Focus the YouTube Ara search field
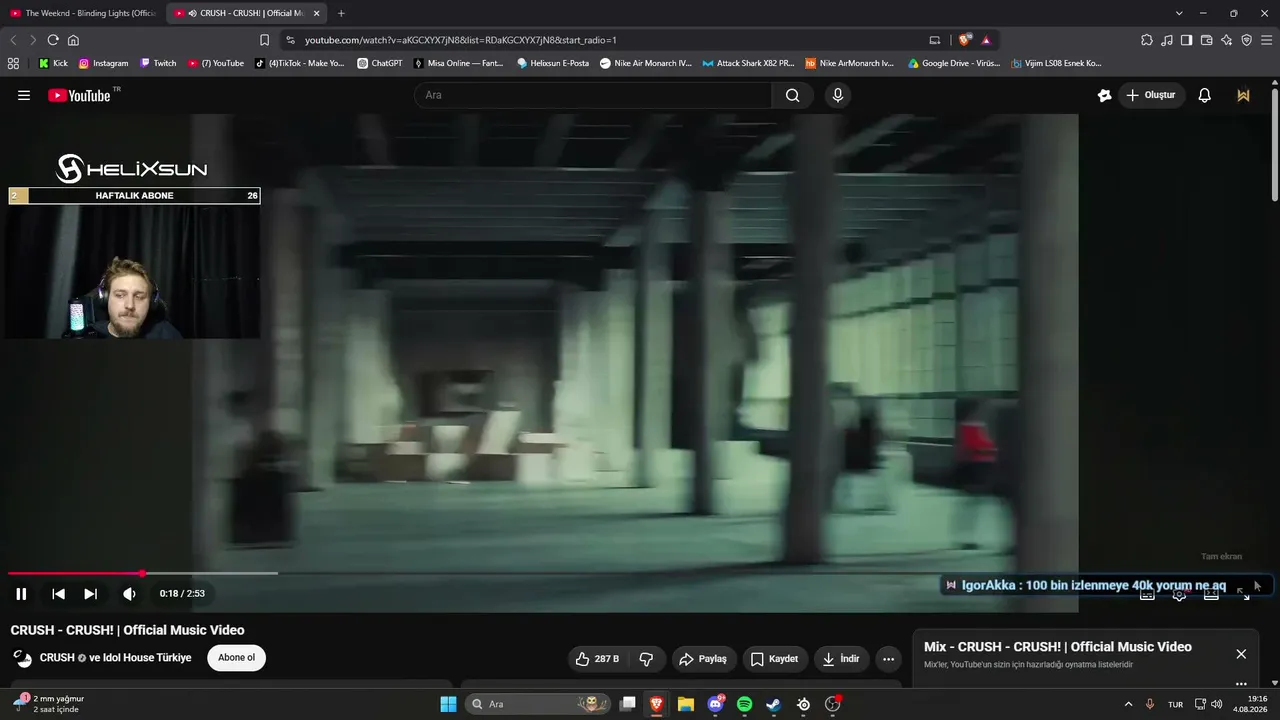Image resolution: width=1280 pixels, height=720 pixels. coord(595,95)
